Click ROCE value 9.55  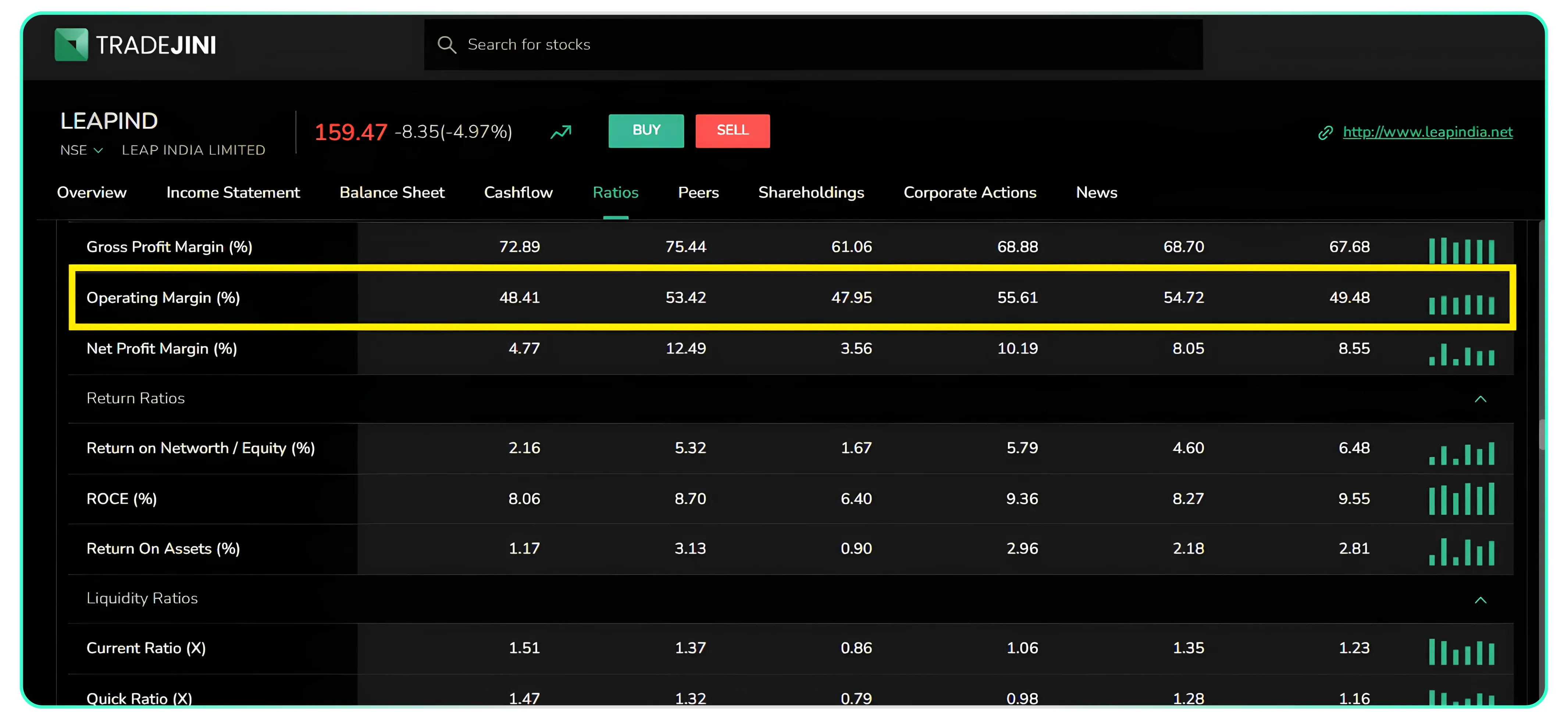(1354, 498)
